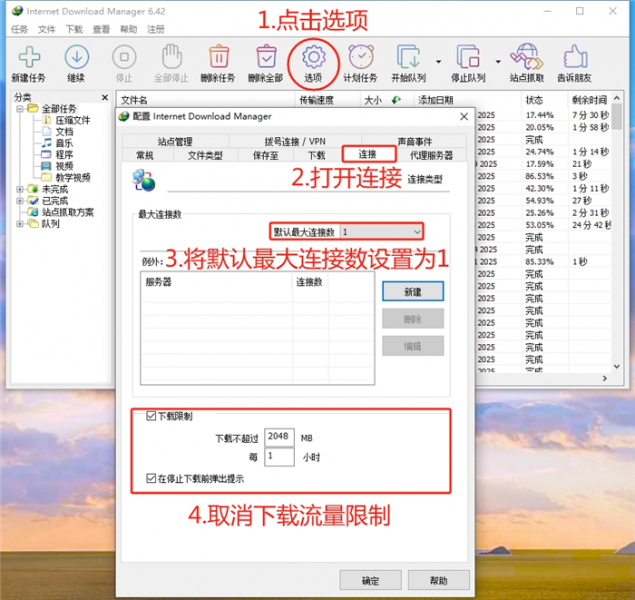The image size is (635, 600).
Task: Expand the 已完成 tree node
Action: [x=19, y=200]
